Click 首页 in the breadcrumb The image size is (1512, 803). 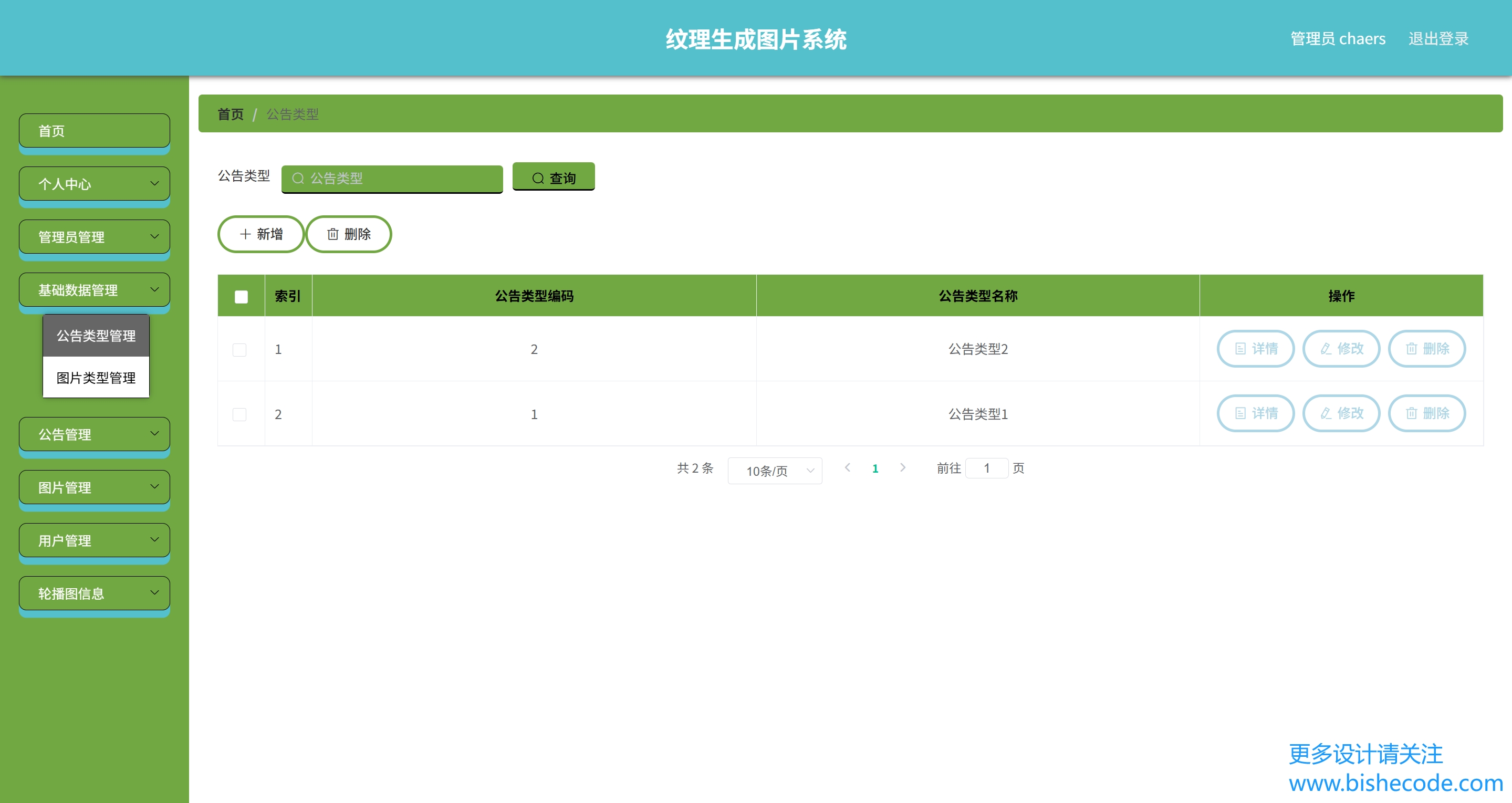tap(230, 114)
